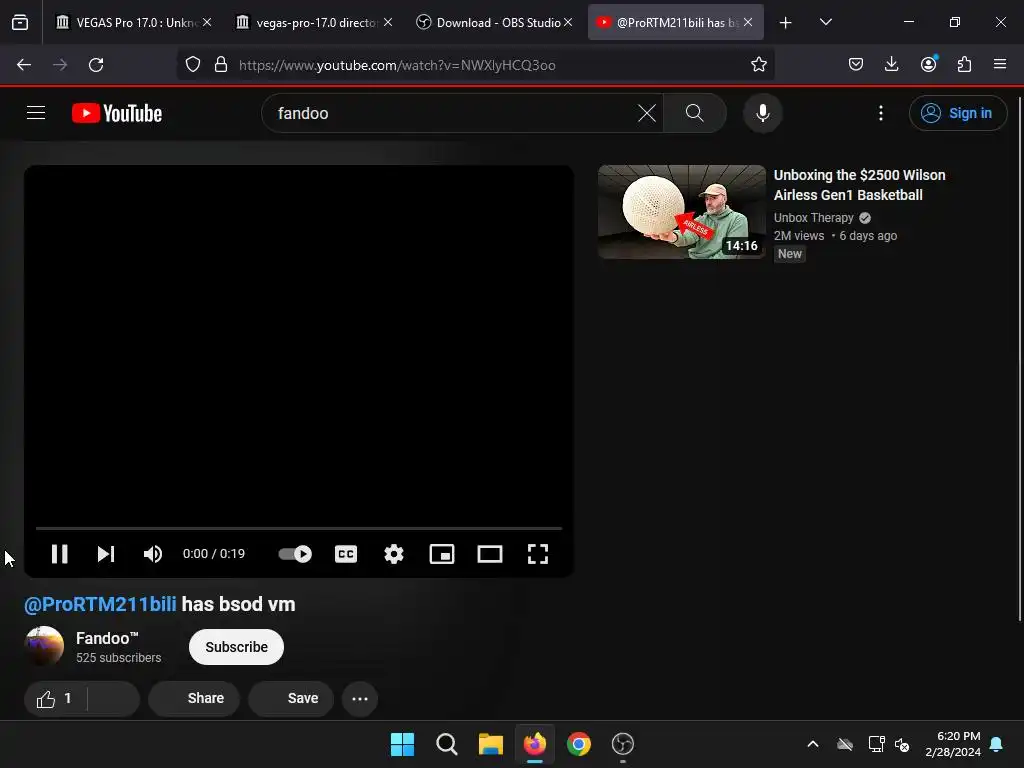Start voice search with the microphone
This screenshot has width=1024, height=768.
(x=762, y=113)
